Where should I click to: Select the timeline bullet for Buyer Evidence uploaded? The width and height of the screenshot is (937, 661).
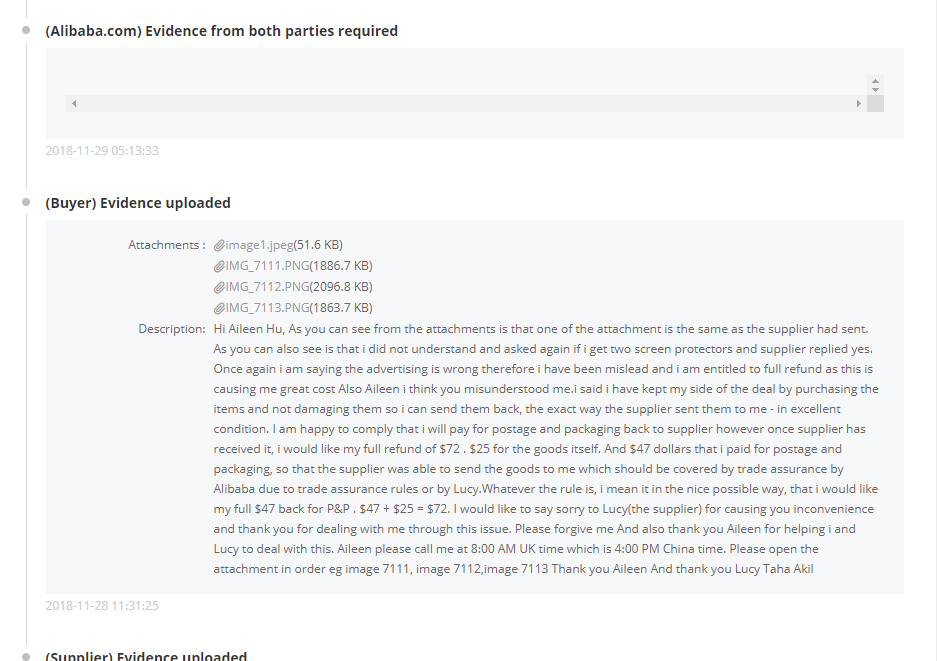[26, 203]
